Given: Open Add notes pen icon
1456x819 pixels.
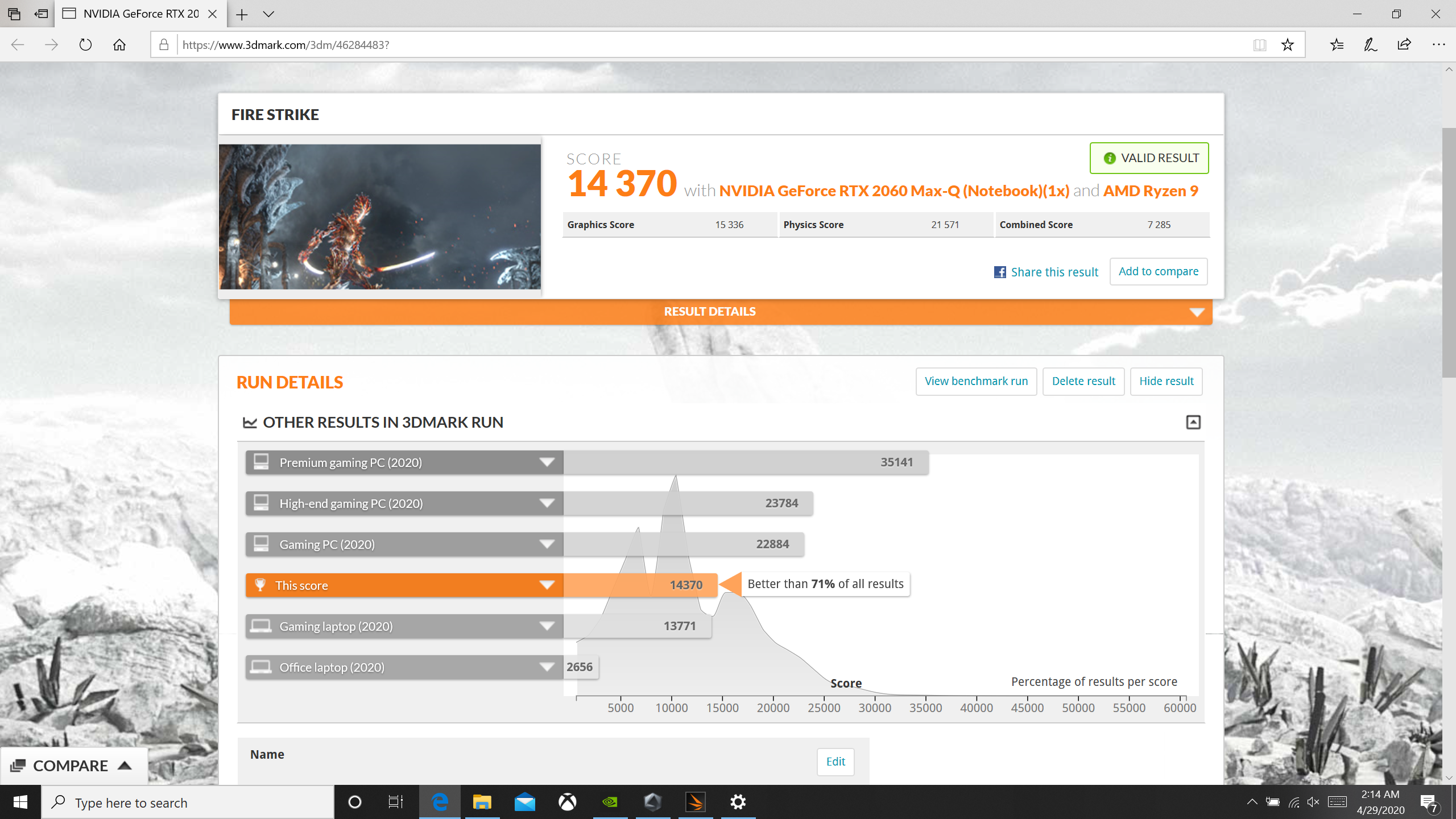Looking at the screenshot, I should (x=1370, y=45).
